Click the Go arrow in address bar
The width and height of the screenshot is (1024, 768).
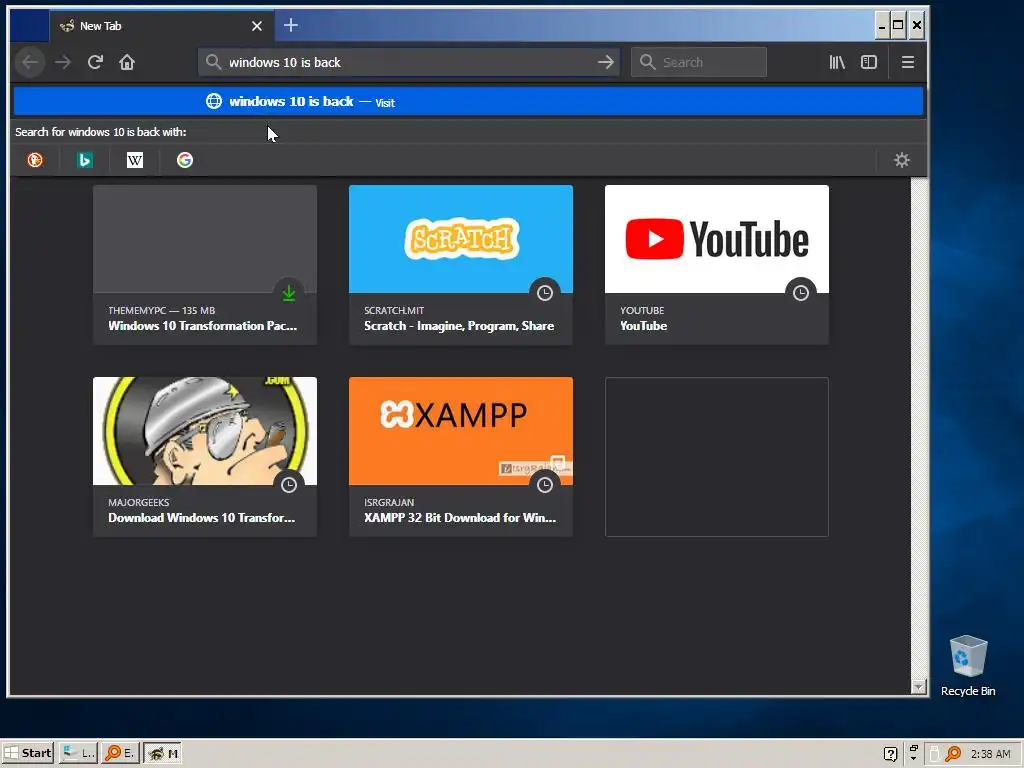[x=605, y=62]
